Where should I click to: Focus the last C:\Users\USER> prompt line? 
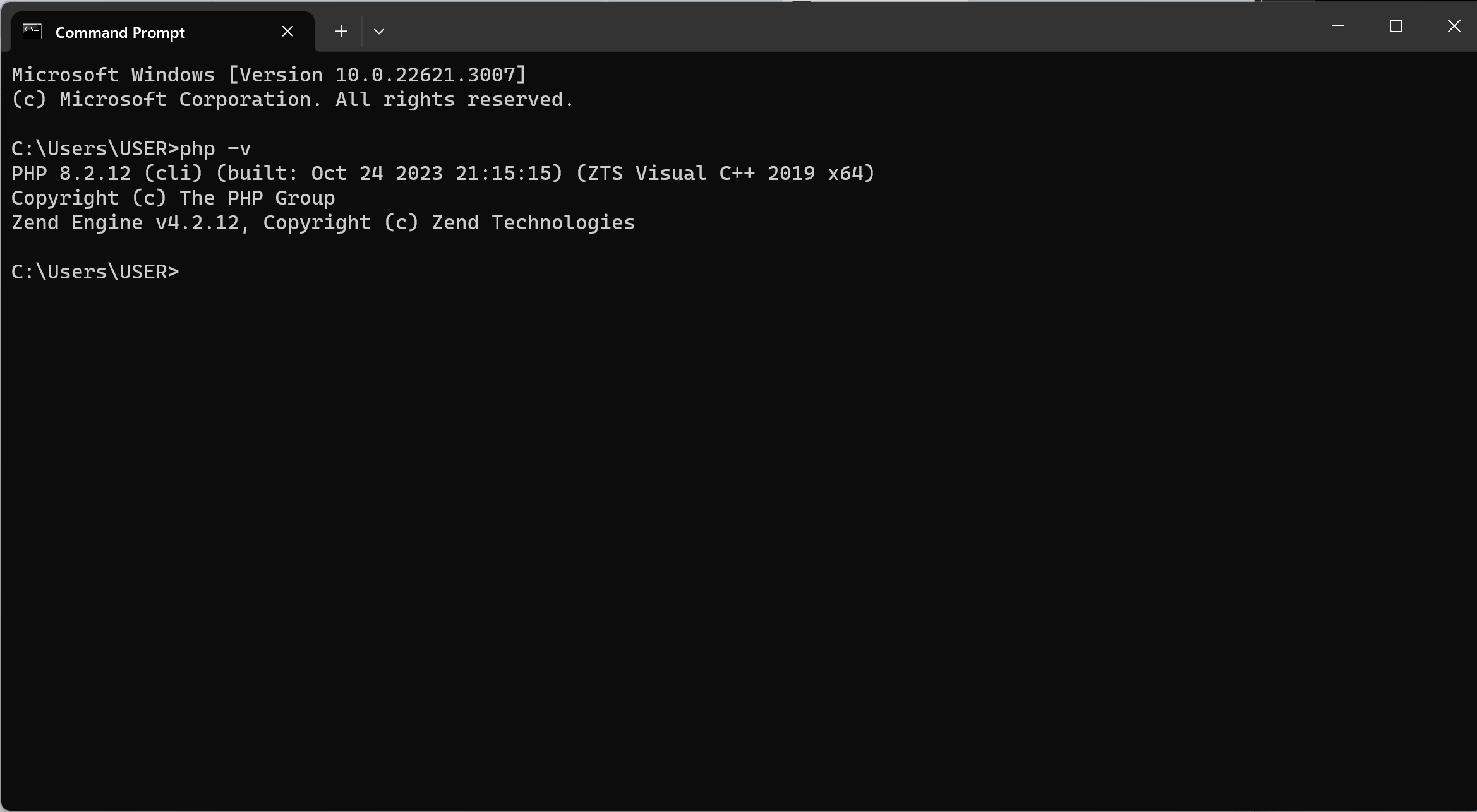coord(95,272)
